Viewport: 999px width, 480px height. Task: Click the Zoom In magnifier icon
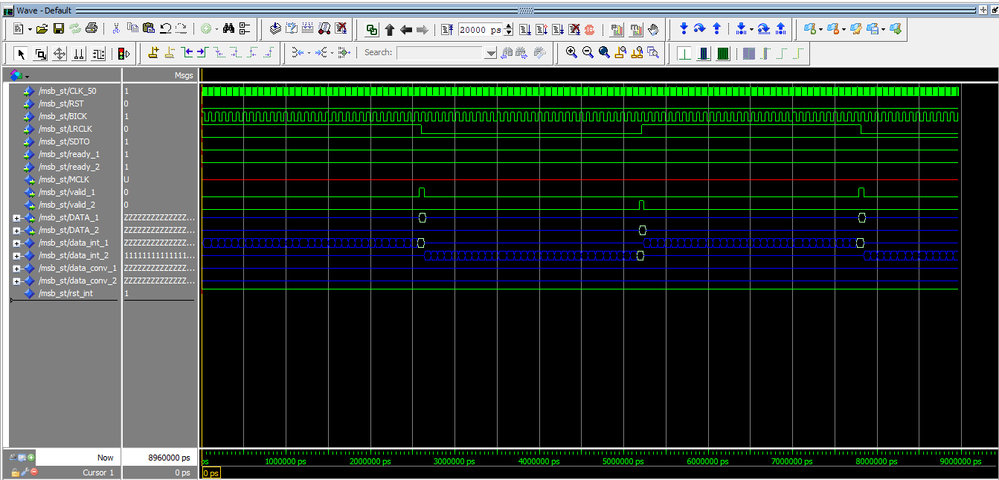click(571, 53)
